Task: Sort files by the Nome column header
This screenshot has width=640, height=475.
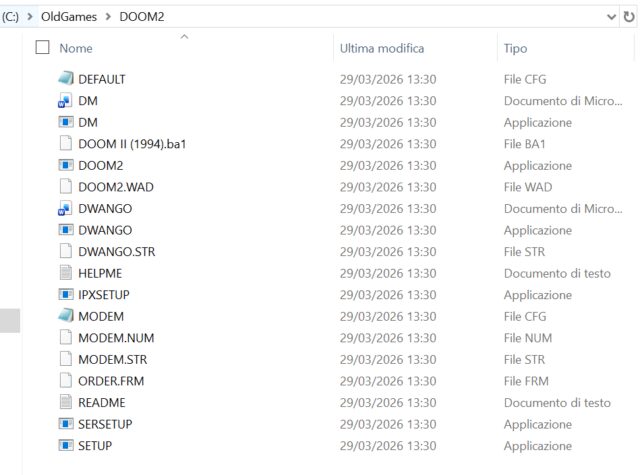Action: (x=76, y=48)
